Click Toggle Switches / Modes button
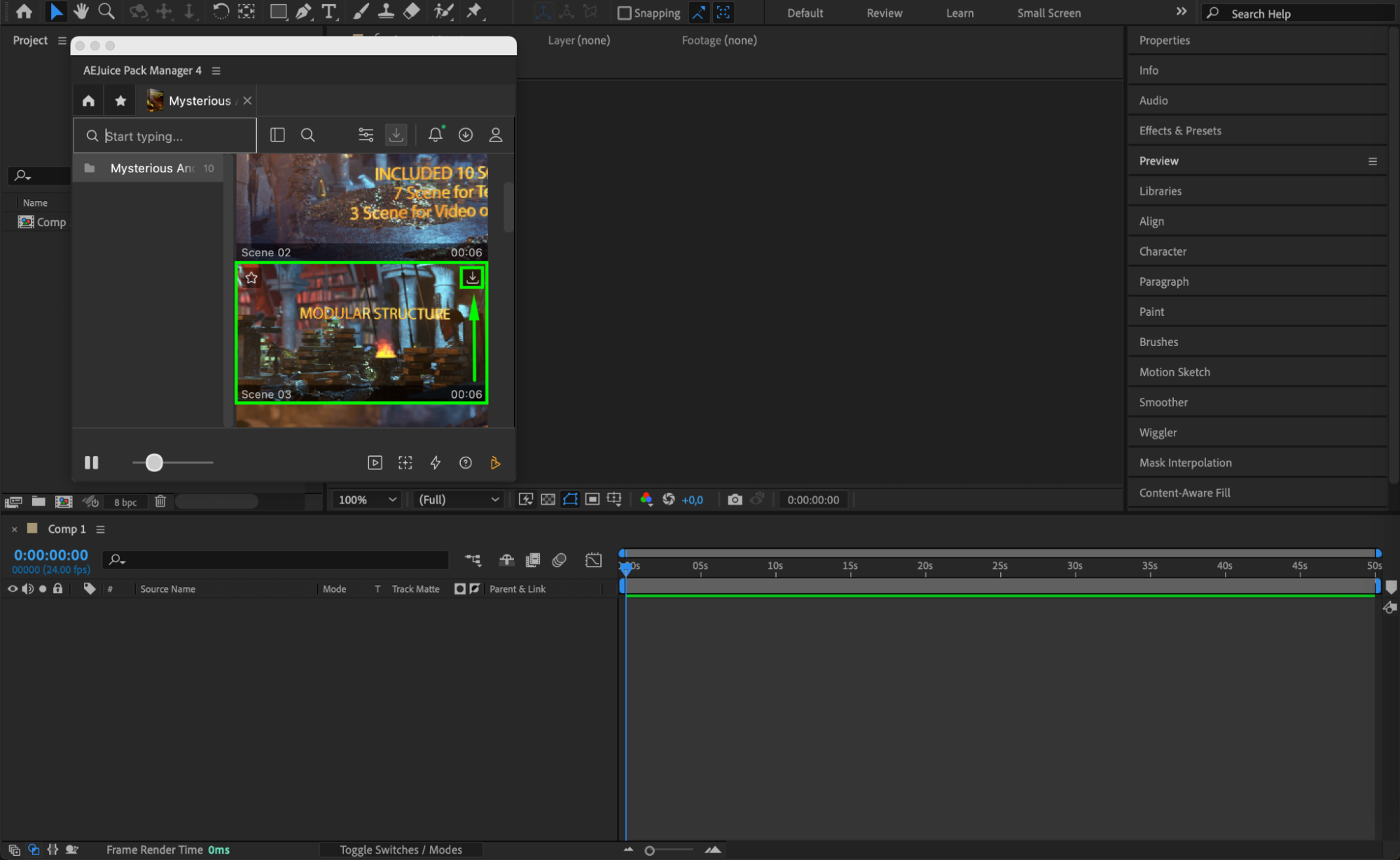Screen dimensions: 1400x860 click(401, 849)
